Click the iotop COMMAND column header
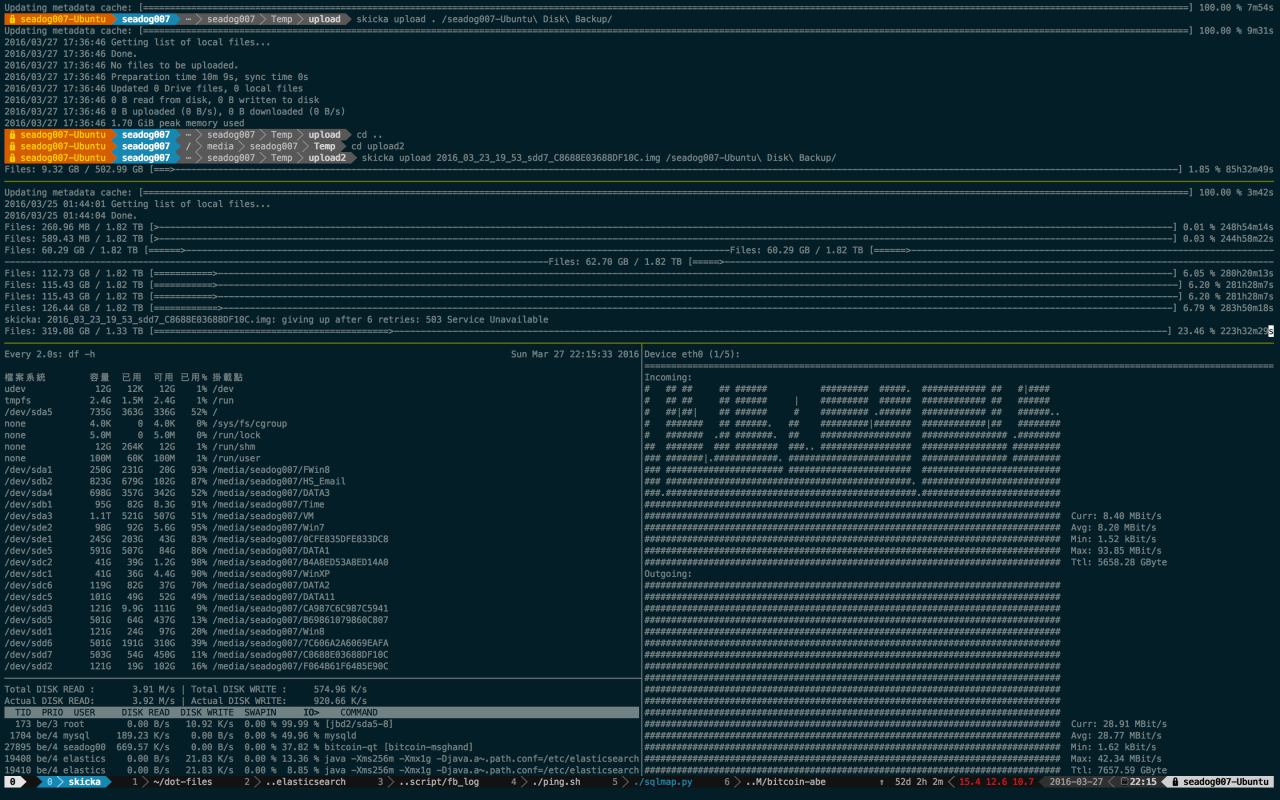This screenshot has width=1280, height=800. (358, 713)
